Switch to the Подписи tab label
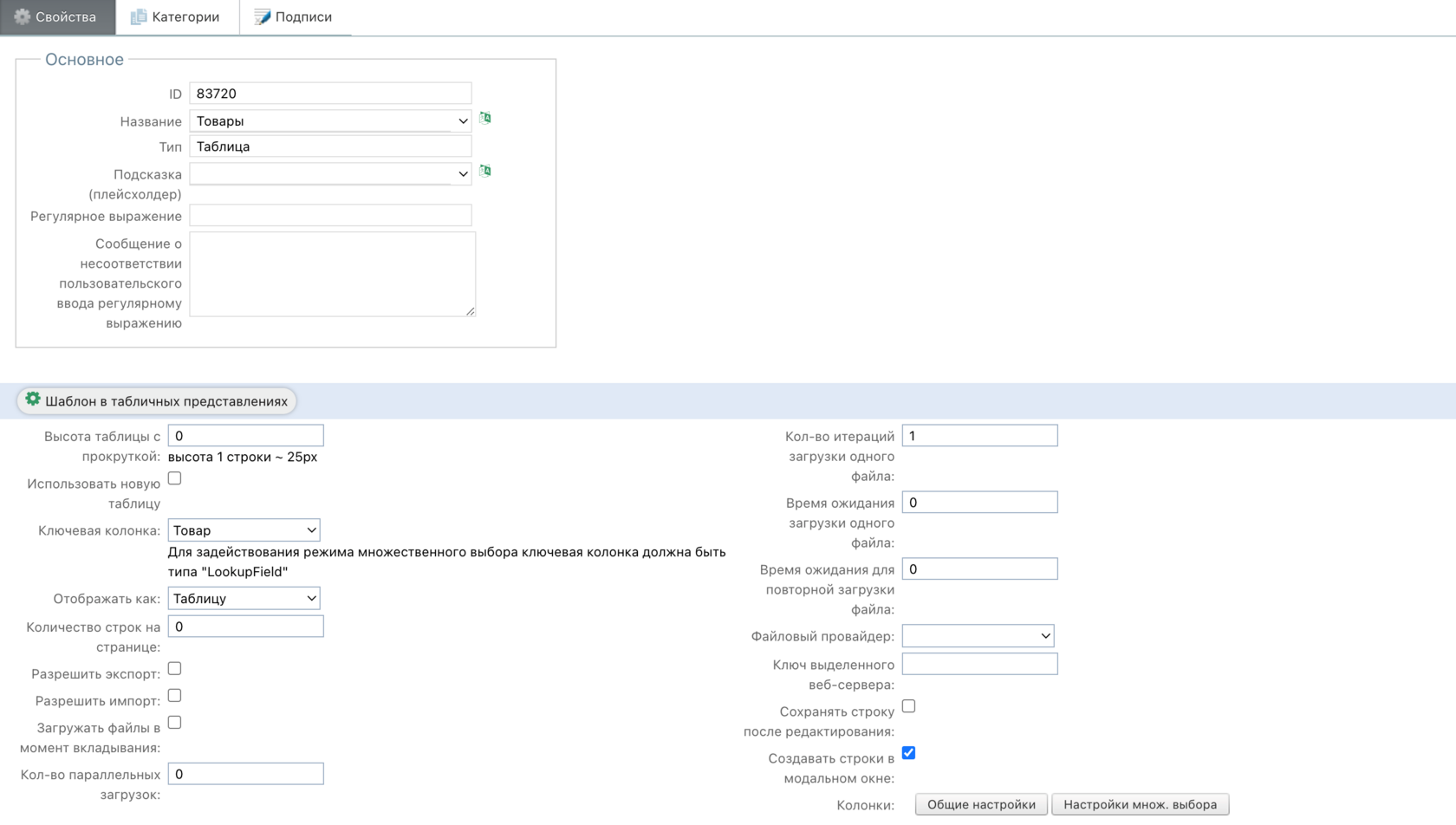The height and width of the screenshot is (825, 1456). tap(303, 17)
